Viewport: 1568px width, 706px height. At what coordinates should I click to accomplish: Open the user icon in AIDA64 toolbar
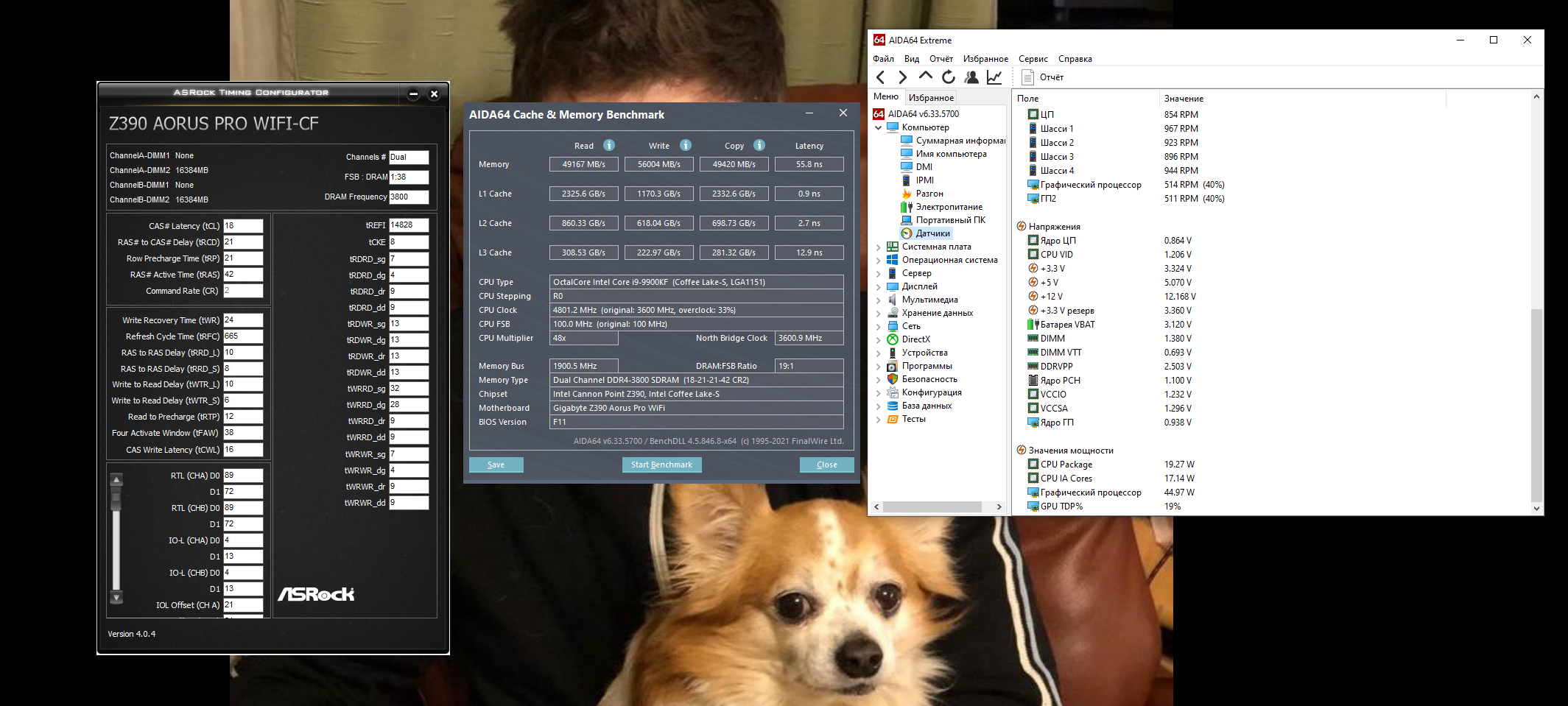[x=971, y=77]
